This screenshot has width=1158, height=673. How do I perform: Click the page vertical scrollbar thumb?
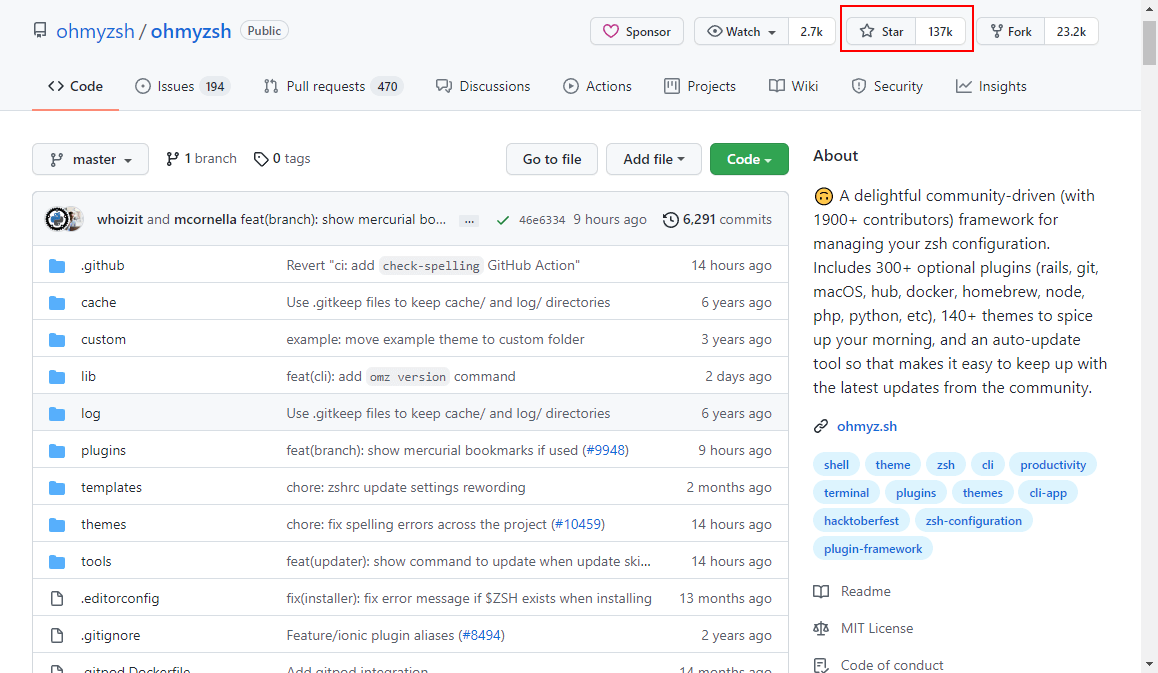pyautogui.click(x=1149, y=41)
